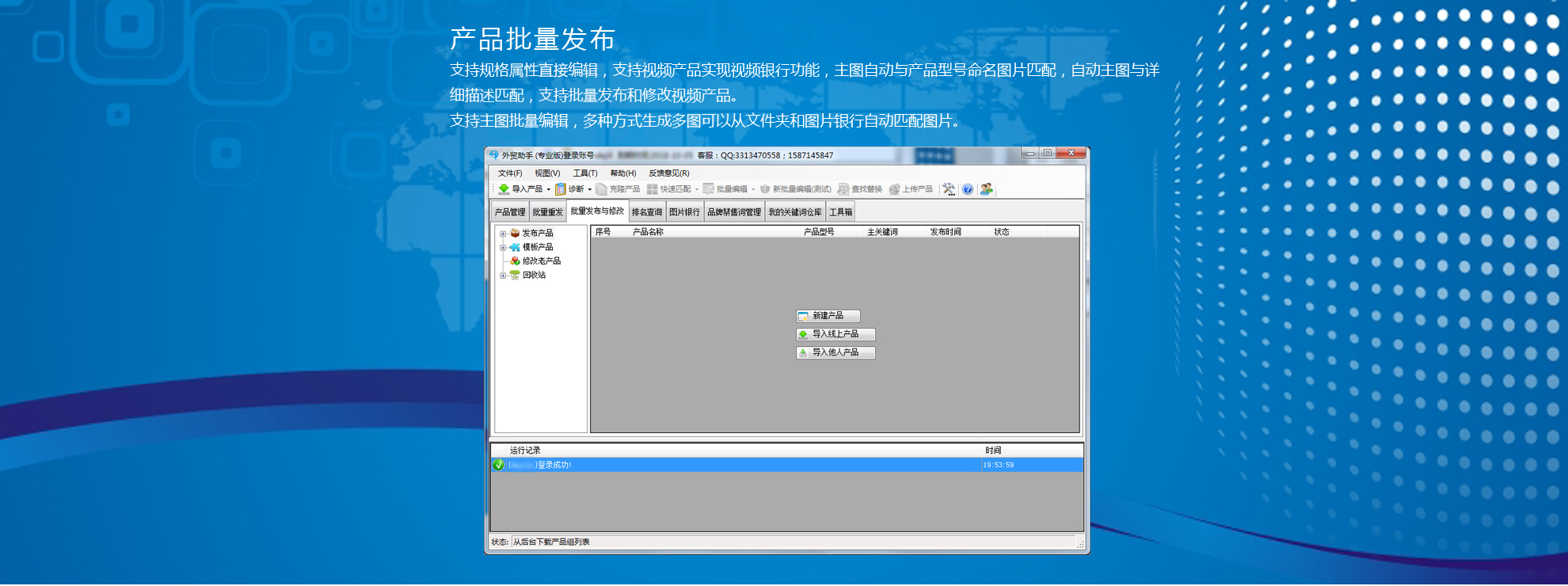This screenshot has width=1568, height=586.
Task: Switch to the 工具箱 tab
Action: 841,212
